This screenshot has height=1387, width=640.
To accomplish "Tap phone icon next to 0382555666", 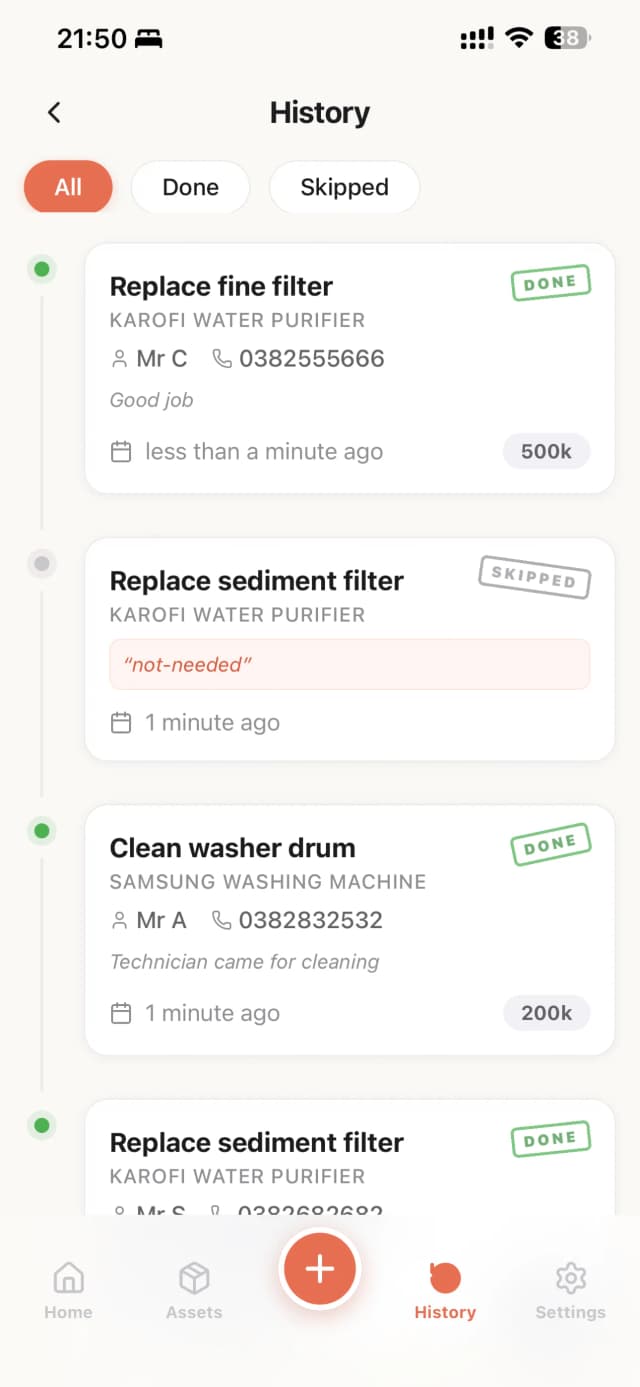I will [222, 359].
